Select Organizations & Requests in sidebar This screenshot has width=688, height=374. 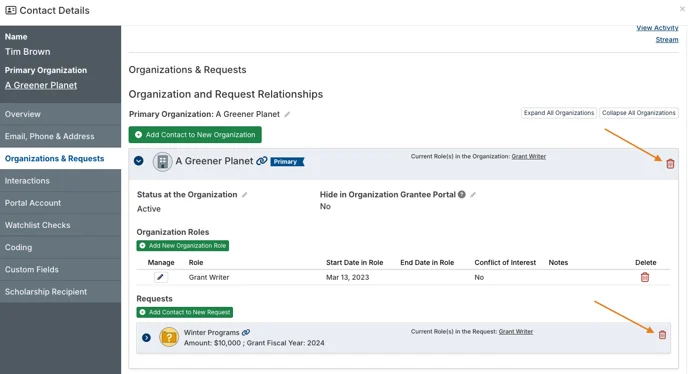click(x=61, y=158)
